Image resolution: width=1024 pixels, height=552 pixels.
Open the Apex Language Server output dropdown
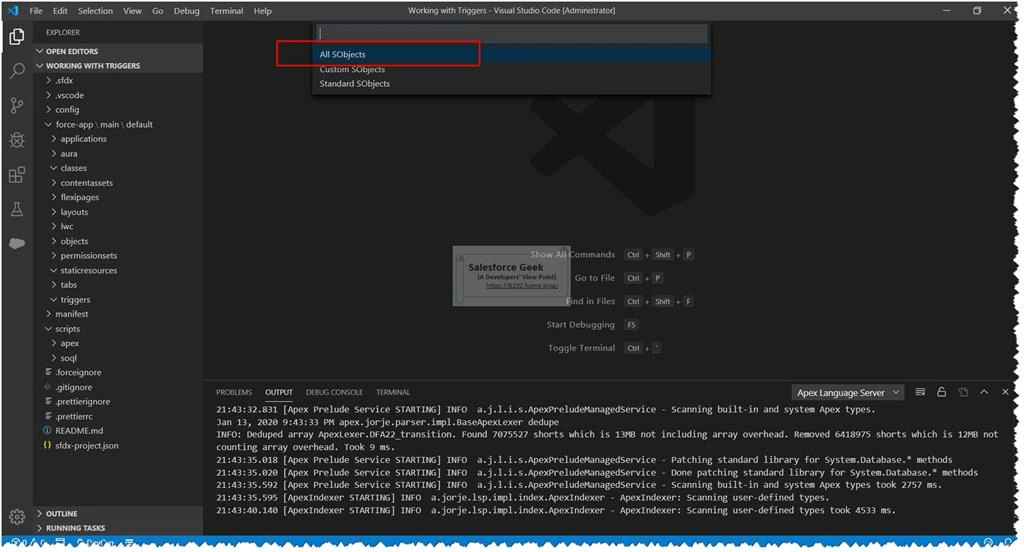click(x=847, y=393)
